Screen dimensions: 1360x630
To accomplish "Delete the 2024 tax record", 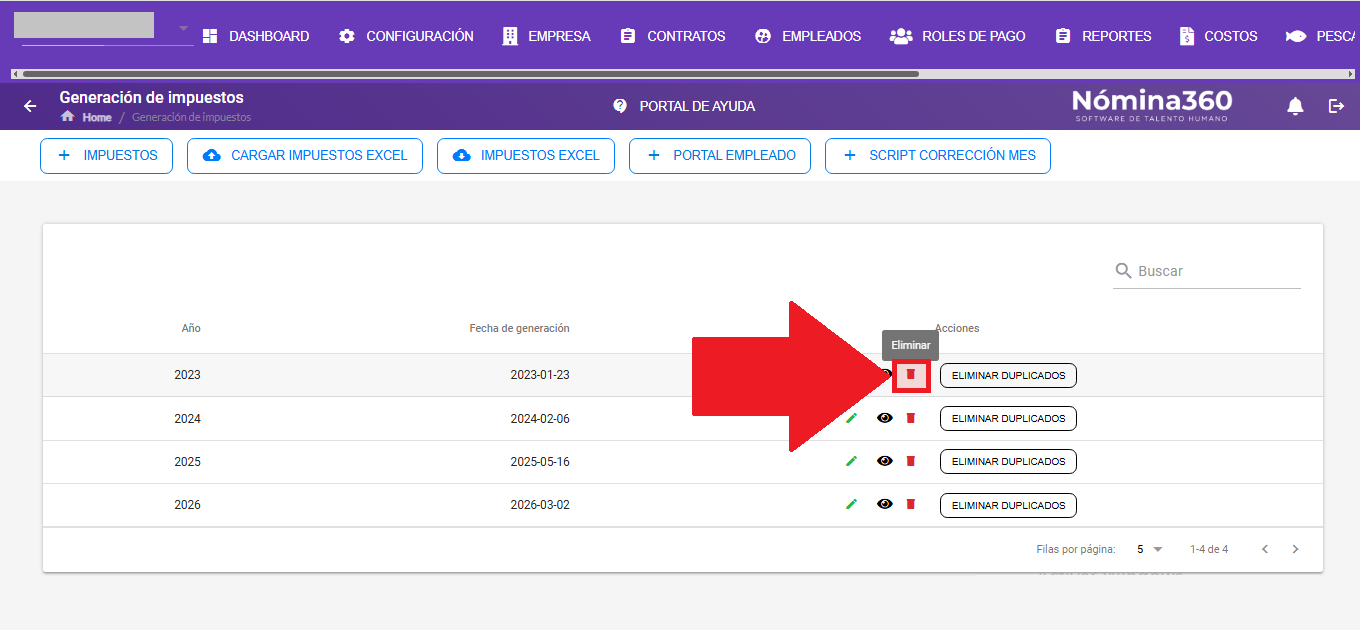I will coord(910,418).
